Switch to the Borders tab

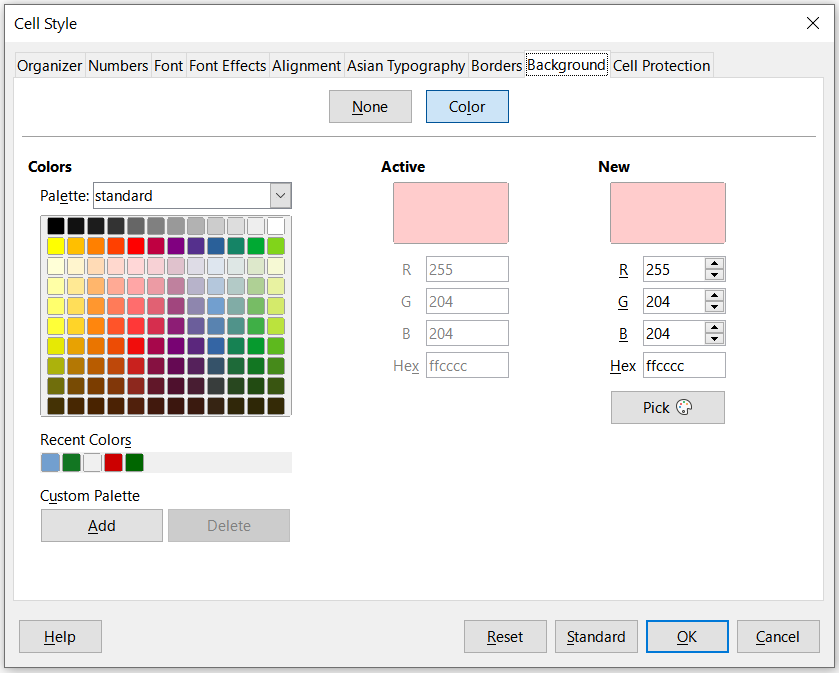[496, 66]
